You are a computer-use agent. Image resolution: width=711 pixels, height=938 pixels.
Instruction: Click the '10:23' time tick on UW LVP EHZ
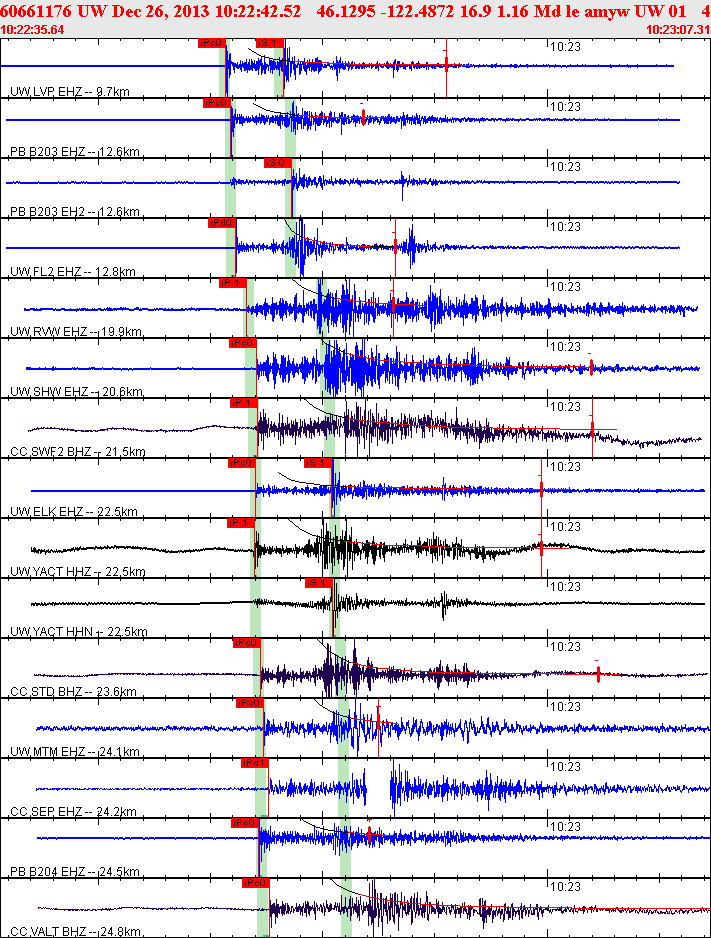[x=565, y=47]
